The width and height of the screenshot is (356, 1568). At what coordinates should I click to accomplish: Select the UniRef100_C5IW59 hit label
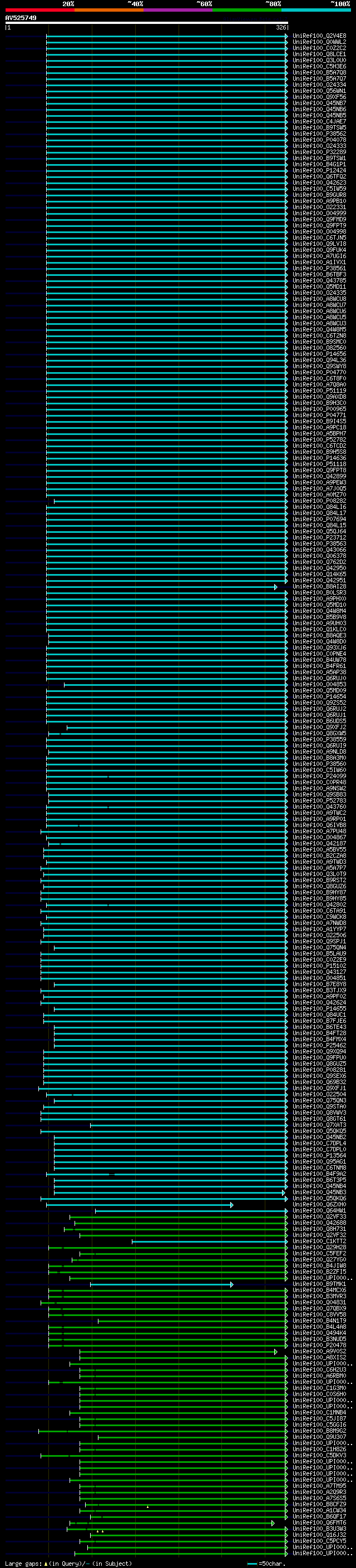(x=319, y=189)
